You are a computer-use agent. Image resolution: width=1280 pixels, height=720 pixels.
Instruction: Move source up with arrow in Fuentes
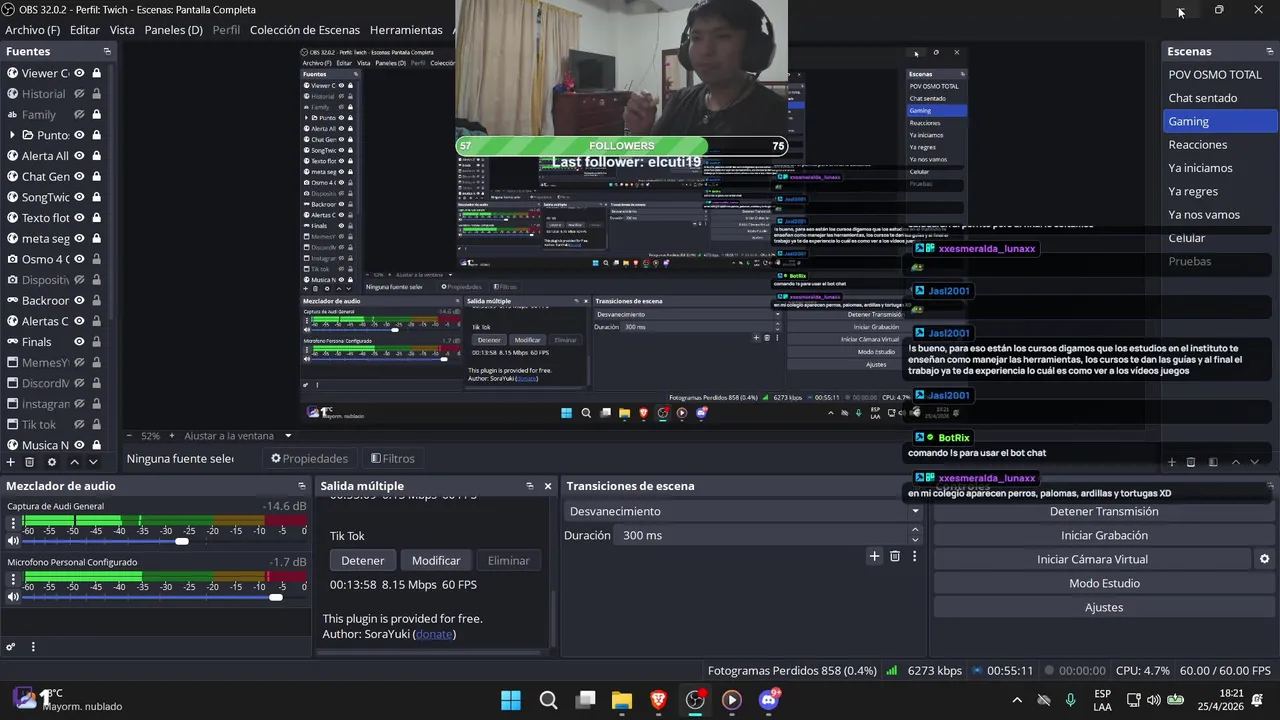76,462
